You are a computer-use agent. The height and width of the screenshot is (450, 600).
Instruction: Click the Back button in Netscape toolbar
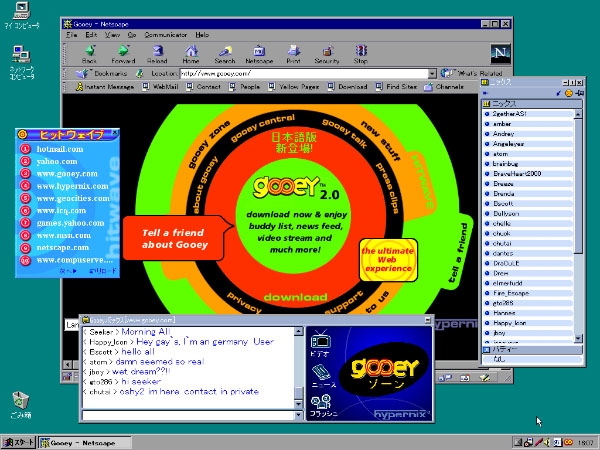89,52
